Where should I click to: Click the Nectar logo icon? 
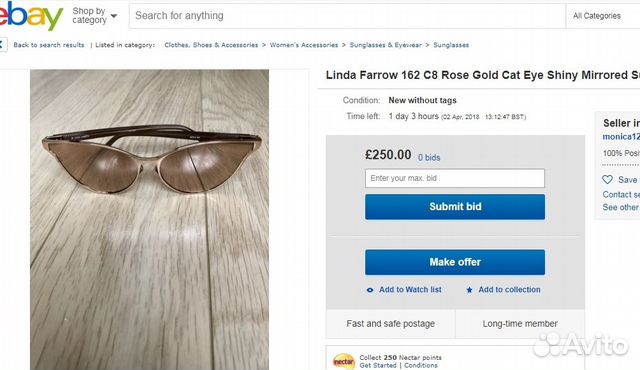(344, 361)
